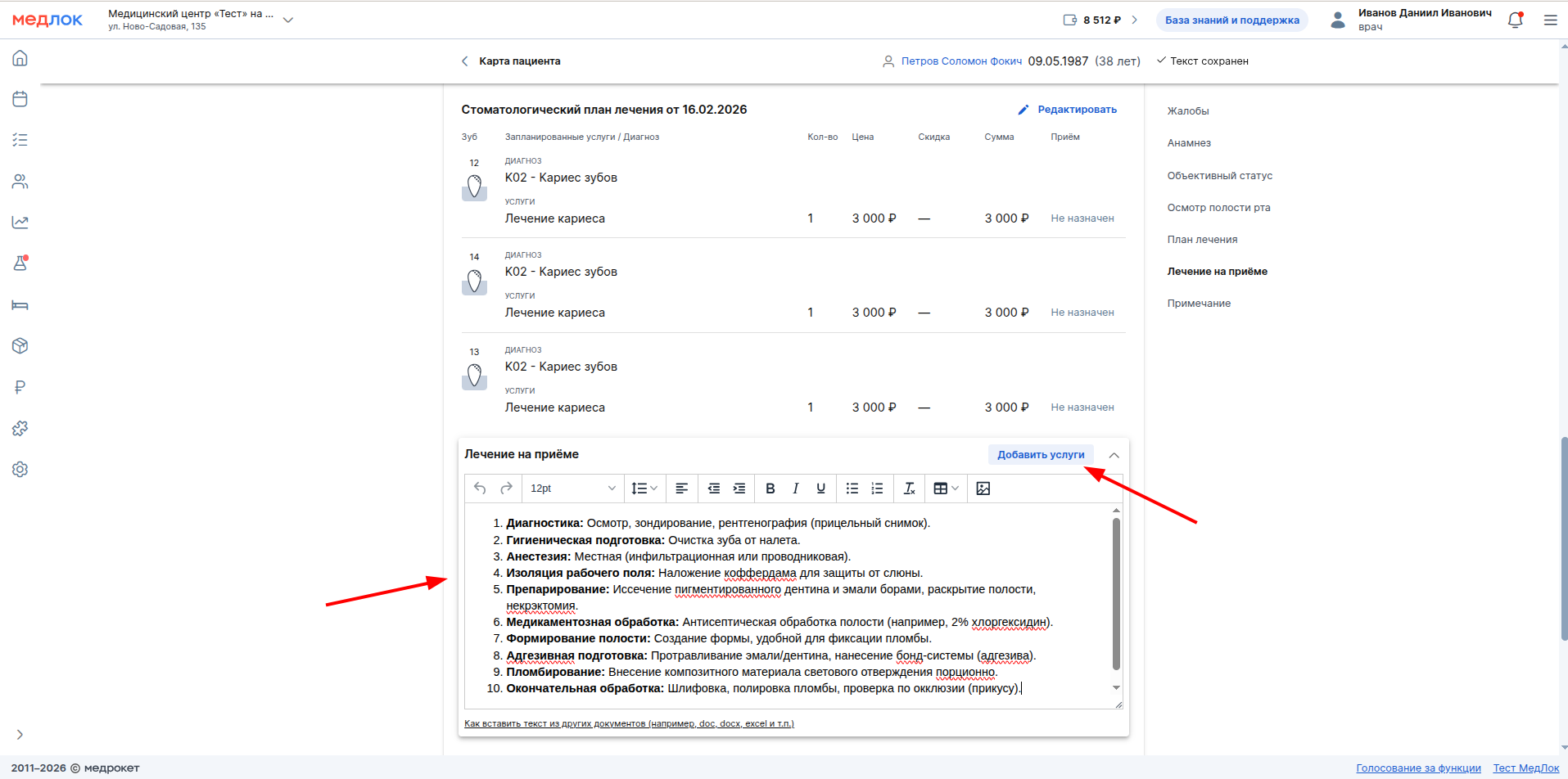Open settings gear in sidebar
The height and width of the screenshot is (779, 1568).
(20, 470)
